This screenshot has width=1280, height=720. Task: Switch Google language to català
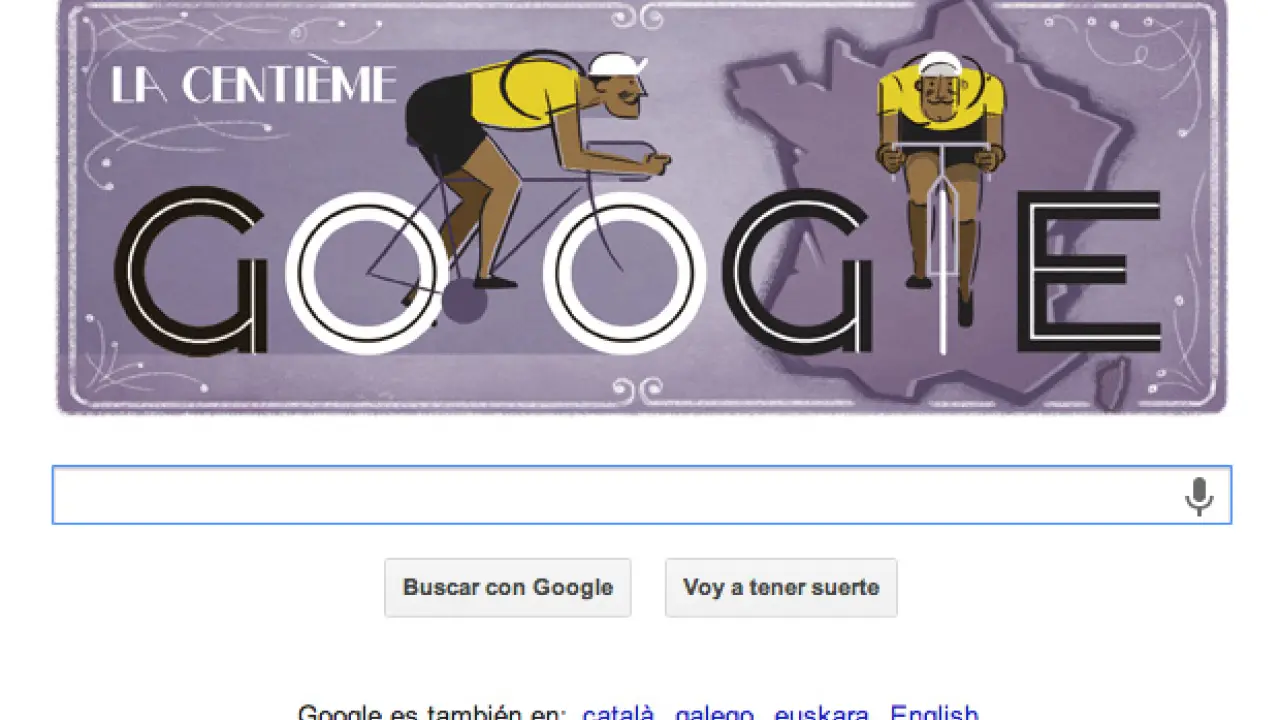point(619,712)
